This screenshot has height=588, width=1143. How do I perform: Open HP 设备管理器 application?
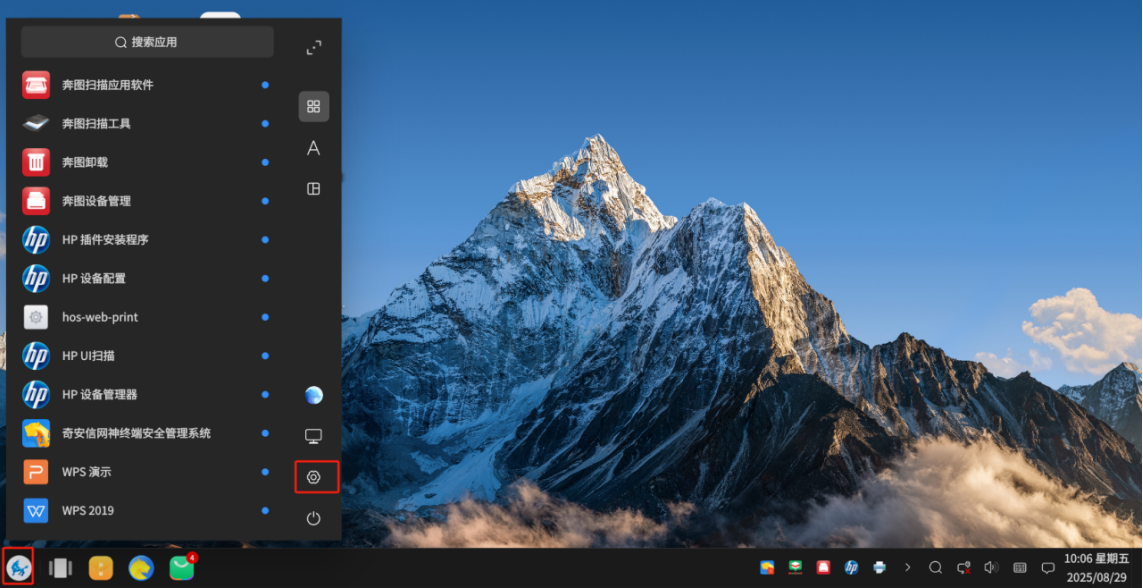tap(99, 394)
